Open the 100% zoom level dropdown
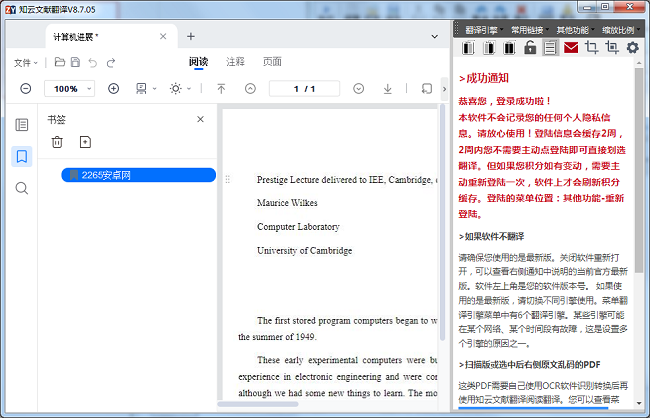Image resolution: width=650 pixels, height=418 pixels. [x=68, y=89]
